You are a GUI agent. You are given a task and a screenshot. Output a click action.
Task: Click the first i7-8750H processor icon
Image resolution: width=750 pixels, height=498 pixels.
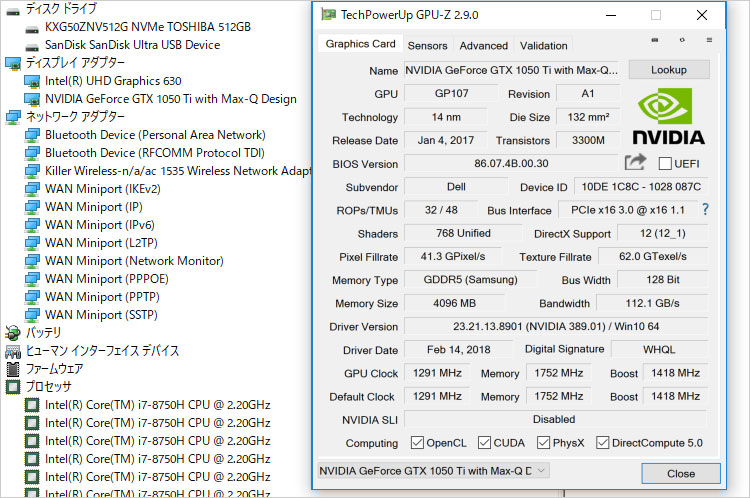(x=32, y=405)
